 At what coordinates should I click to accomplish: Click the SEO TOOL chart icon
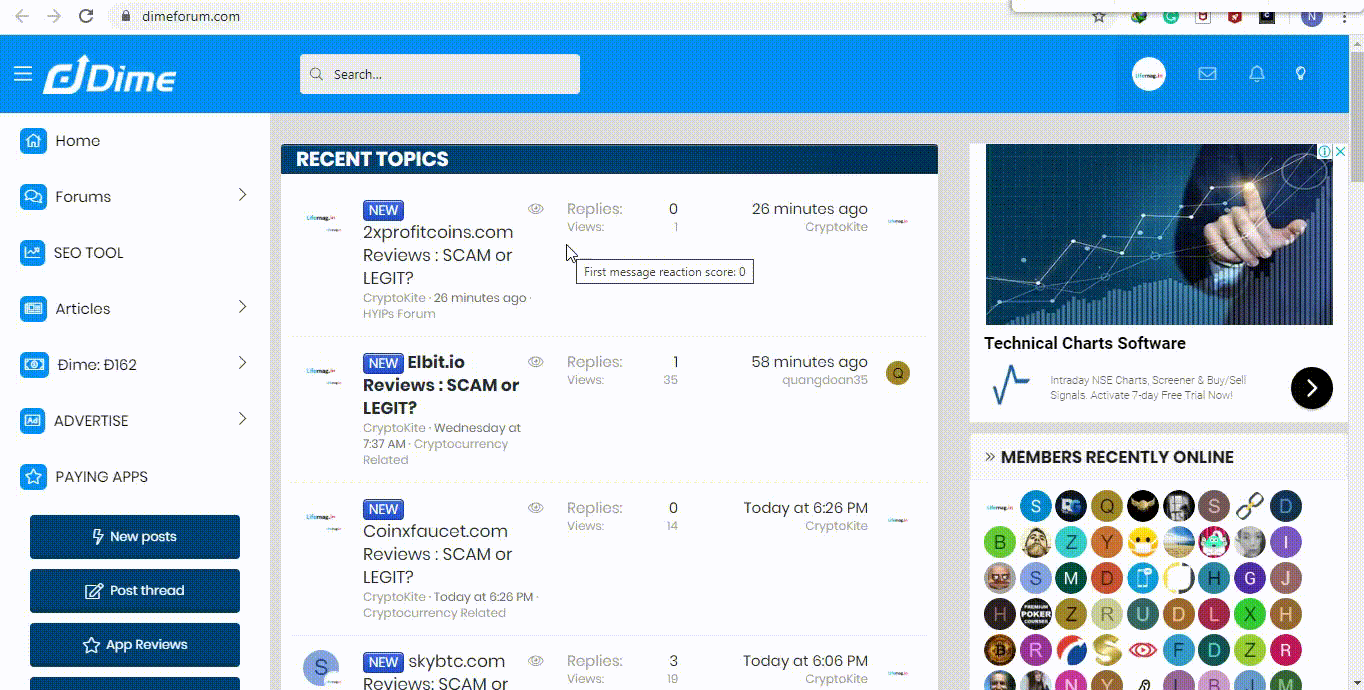tap(33, 253)
